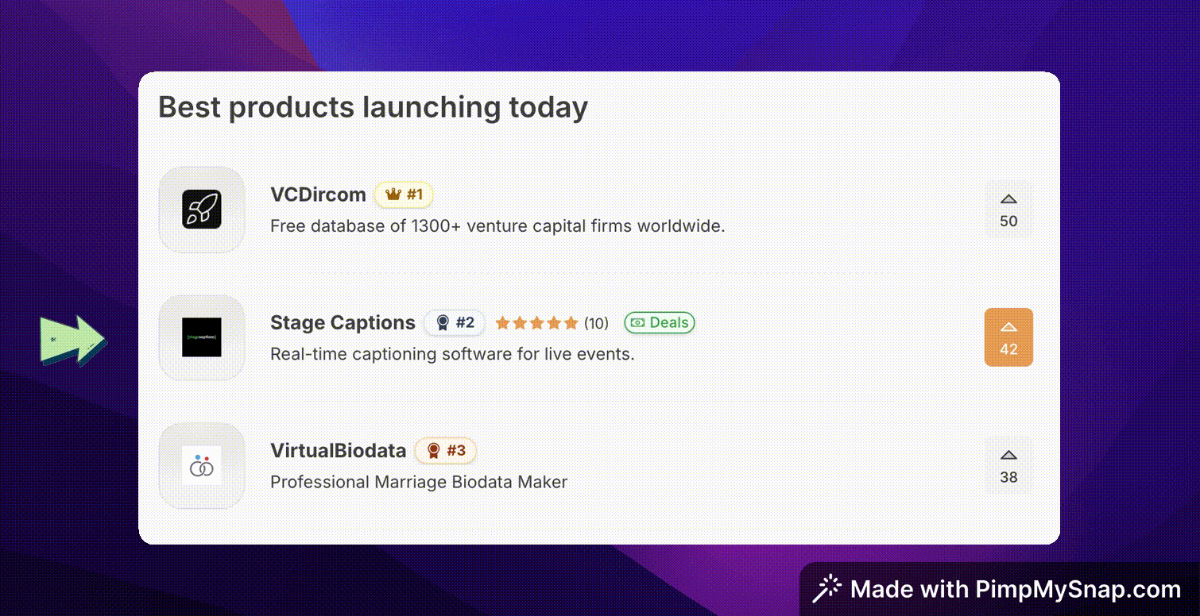This screenshot has height=616, width=1200.
Task: Click the PimpMySnap magic wand icon
Action: (x=827, y=589)
